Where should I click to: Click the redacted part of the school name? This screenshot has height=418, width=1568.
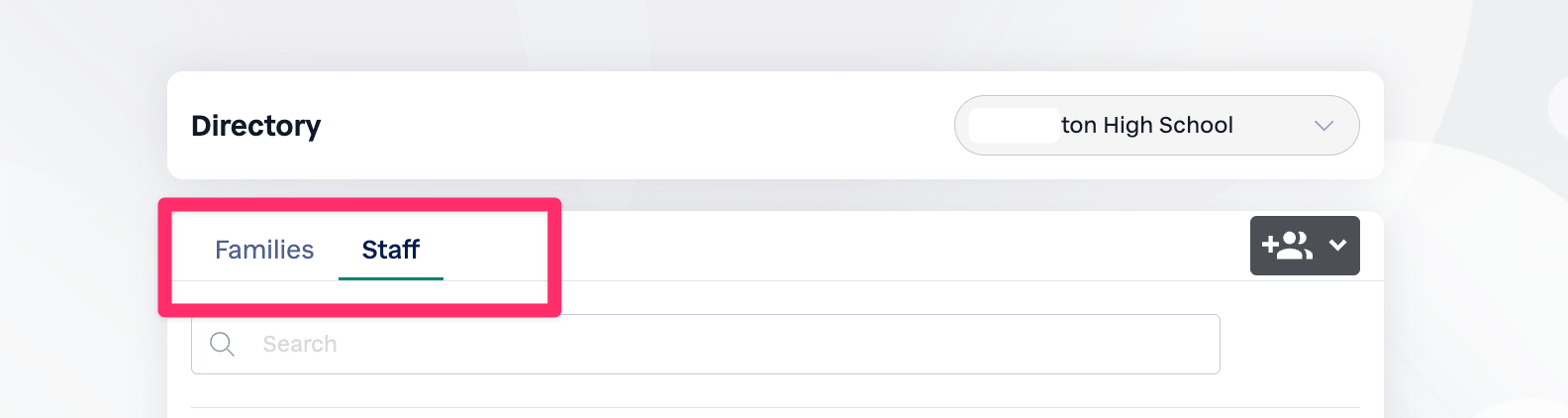pyautogui.click(x=1014, y=126)
